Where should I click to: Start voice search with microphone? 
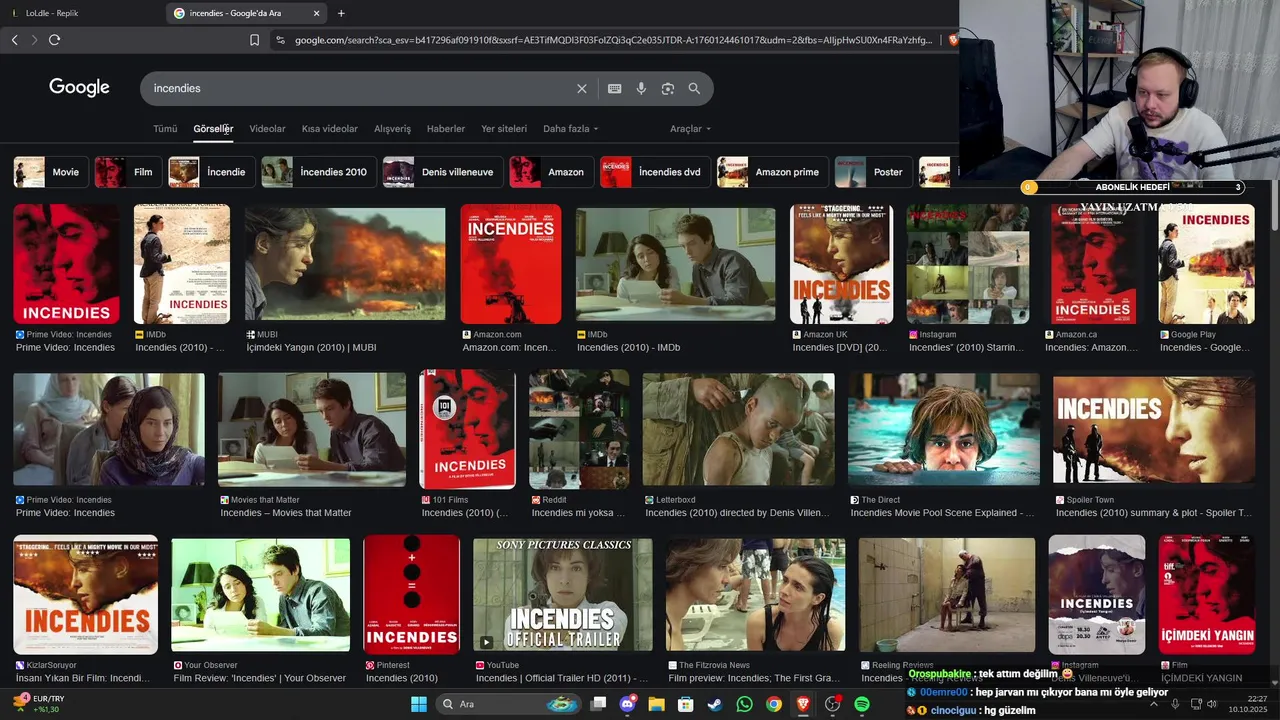pyautogui.click(x=641, y=89)
